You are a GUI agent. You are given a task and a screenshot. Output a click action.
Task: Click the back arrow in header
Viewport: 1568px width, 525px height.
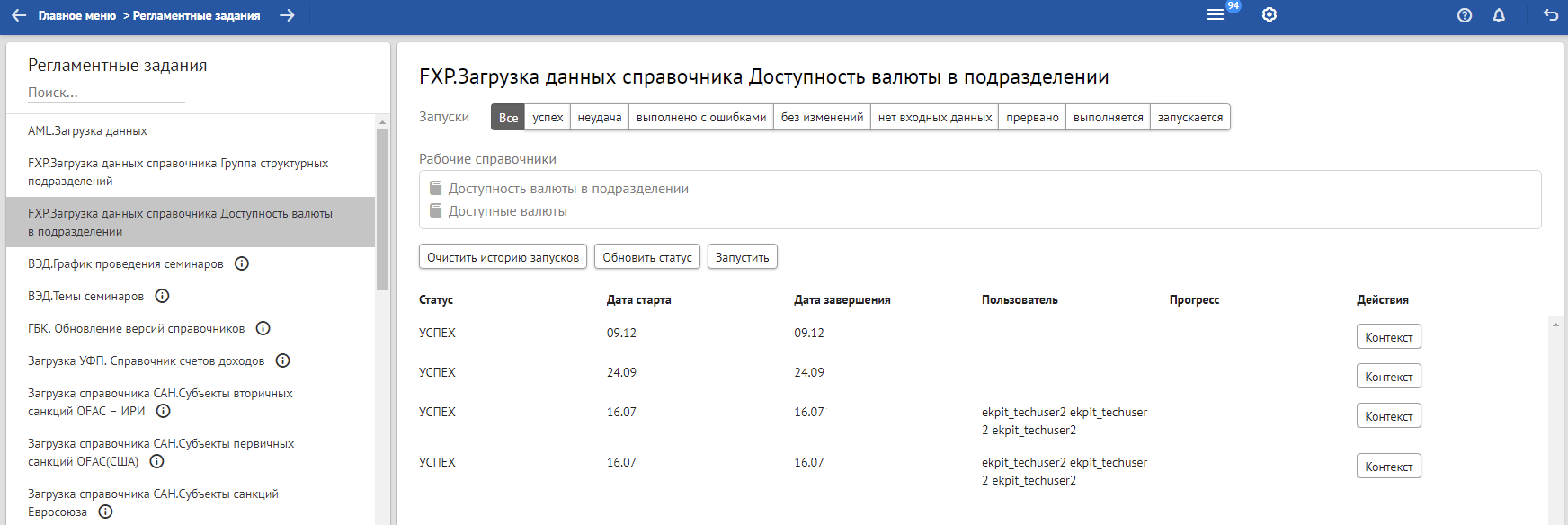19,15
